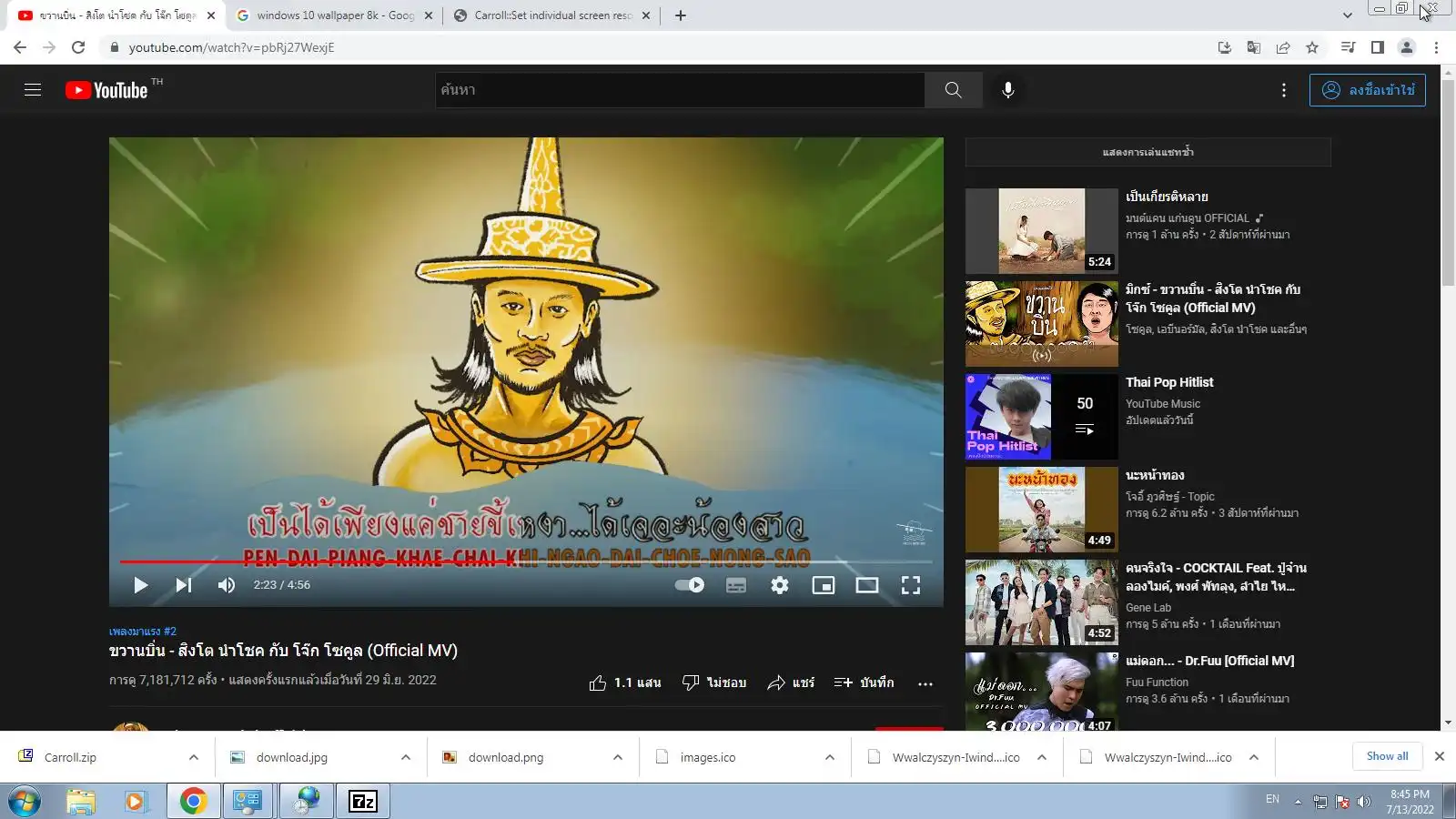The image size is (1456, 819).
Task: Translate this page icon
Action: (1254, 47)
